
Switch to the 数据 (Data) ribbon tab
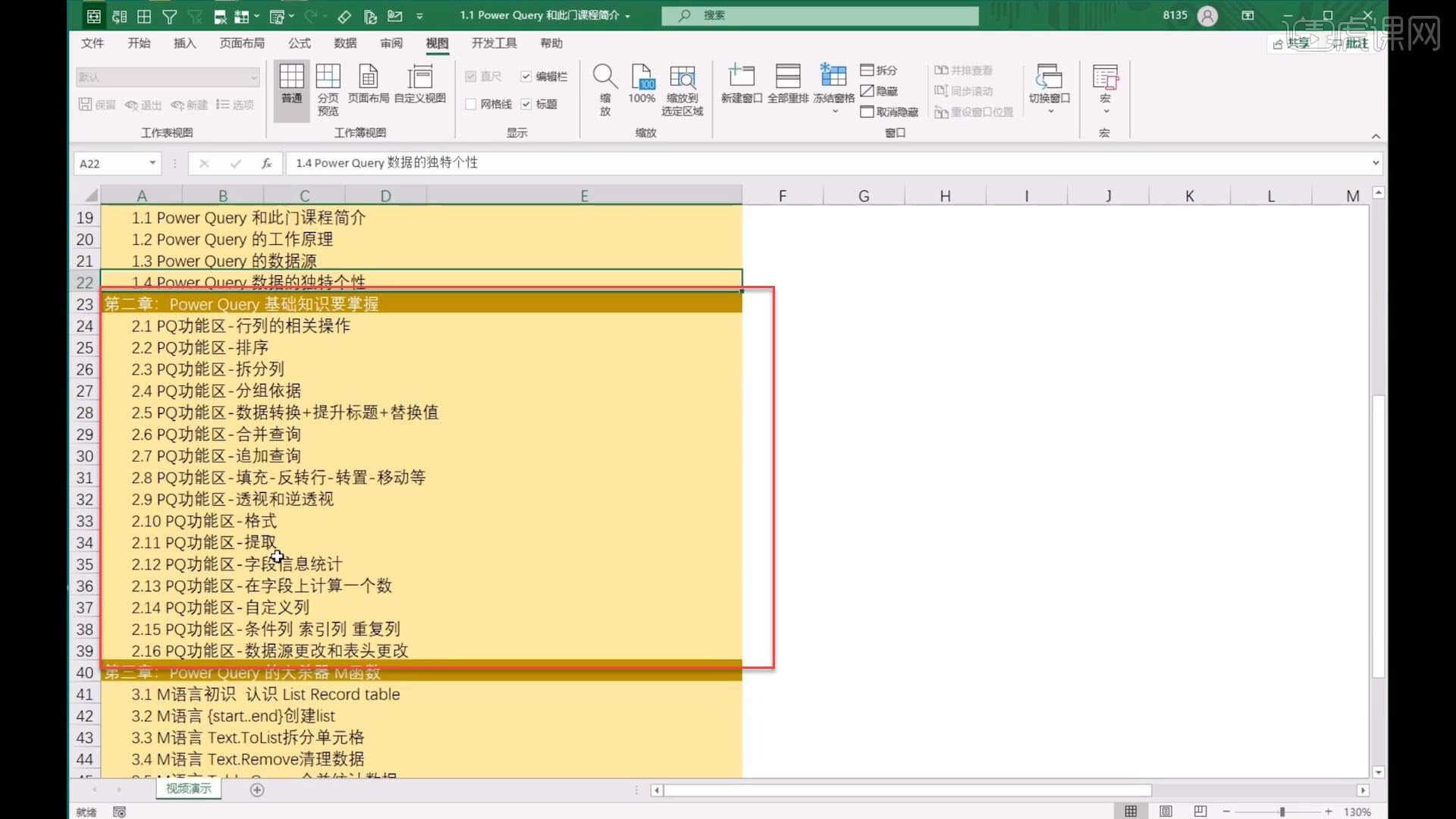click(x=345, y=43)
